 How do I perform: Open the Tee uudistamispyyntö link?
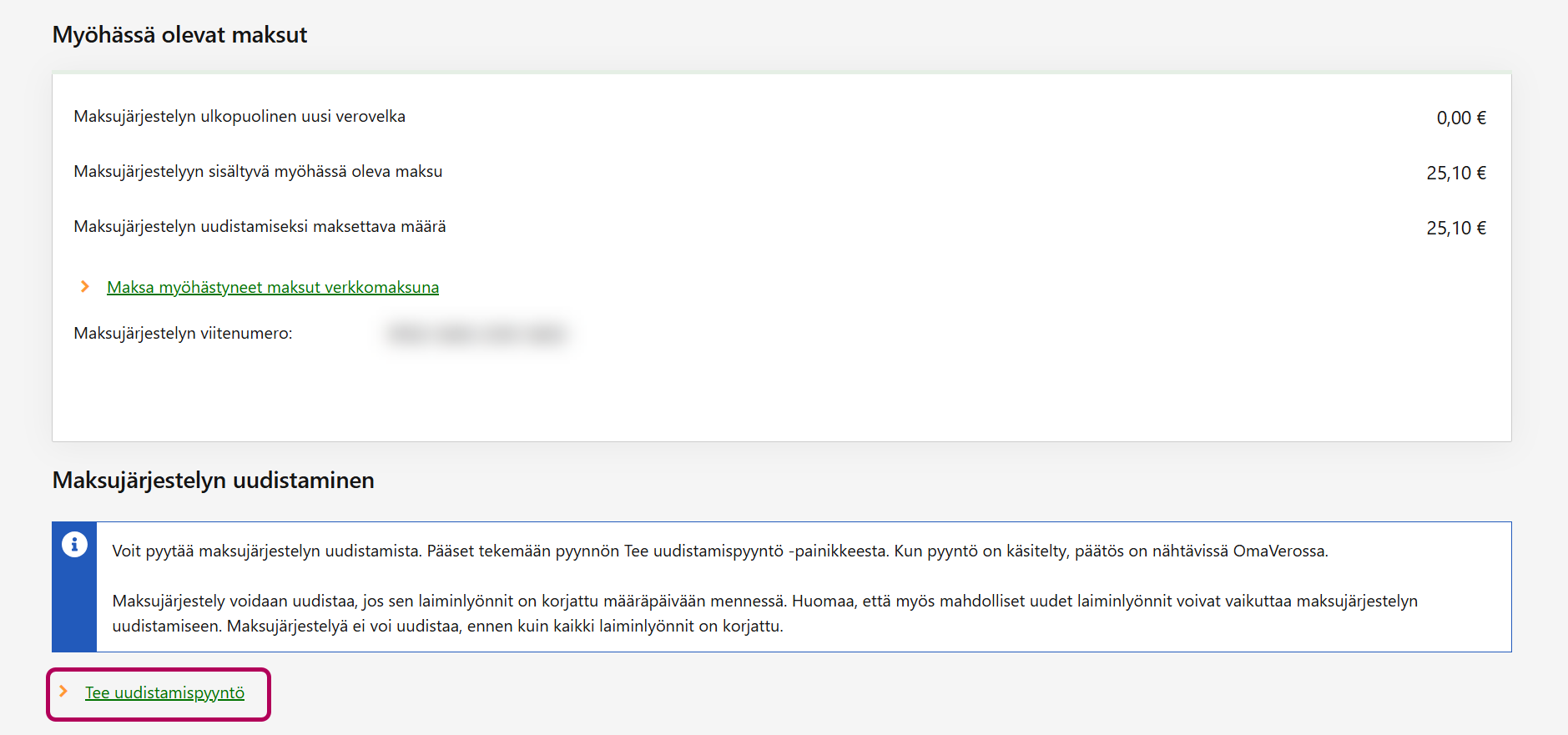pos(164,693)
